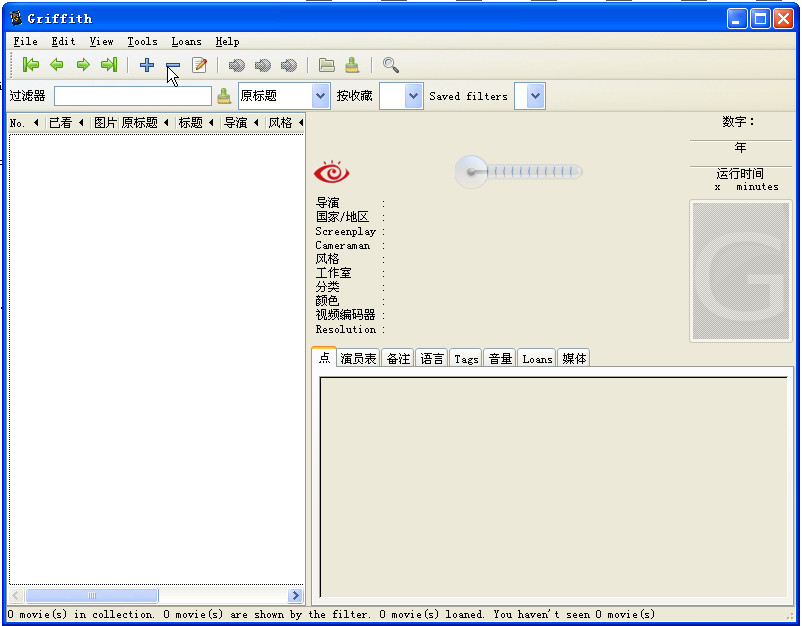Open the collection folder toolbar icon

click(x=326, y=65)
